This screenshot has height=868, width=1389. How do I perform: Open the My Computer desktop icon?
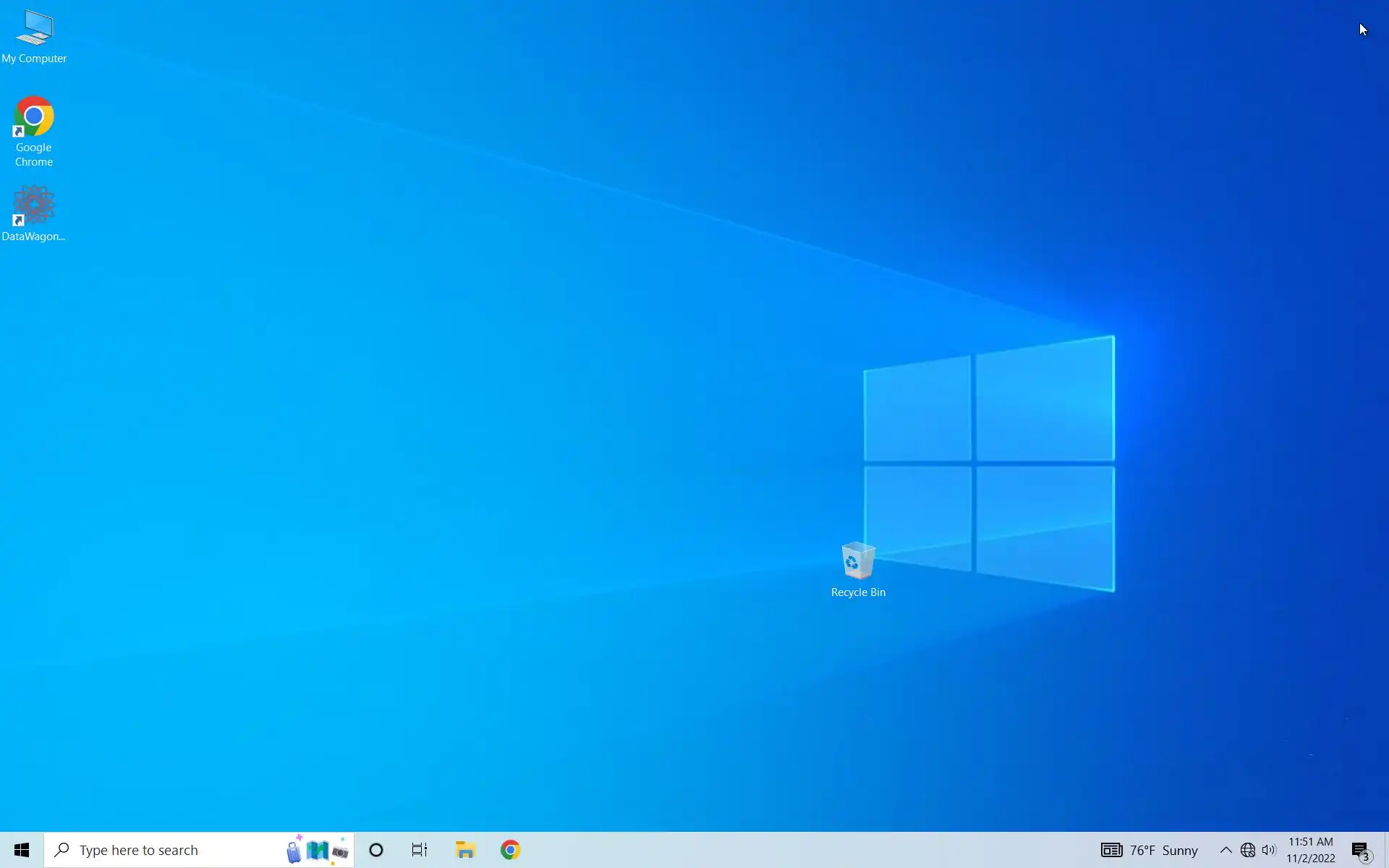click(x=34, y=36)
